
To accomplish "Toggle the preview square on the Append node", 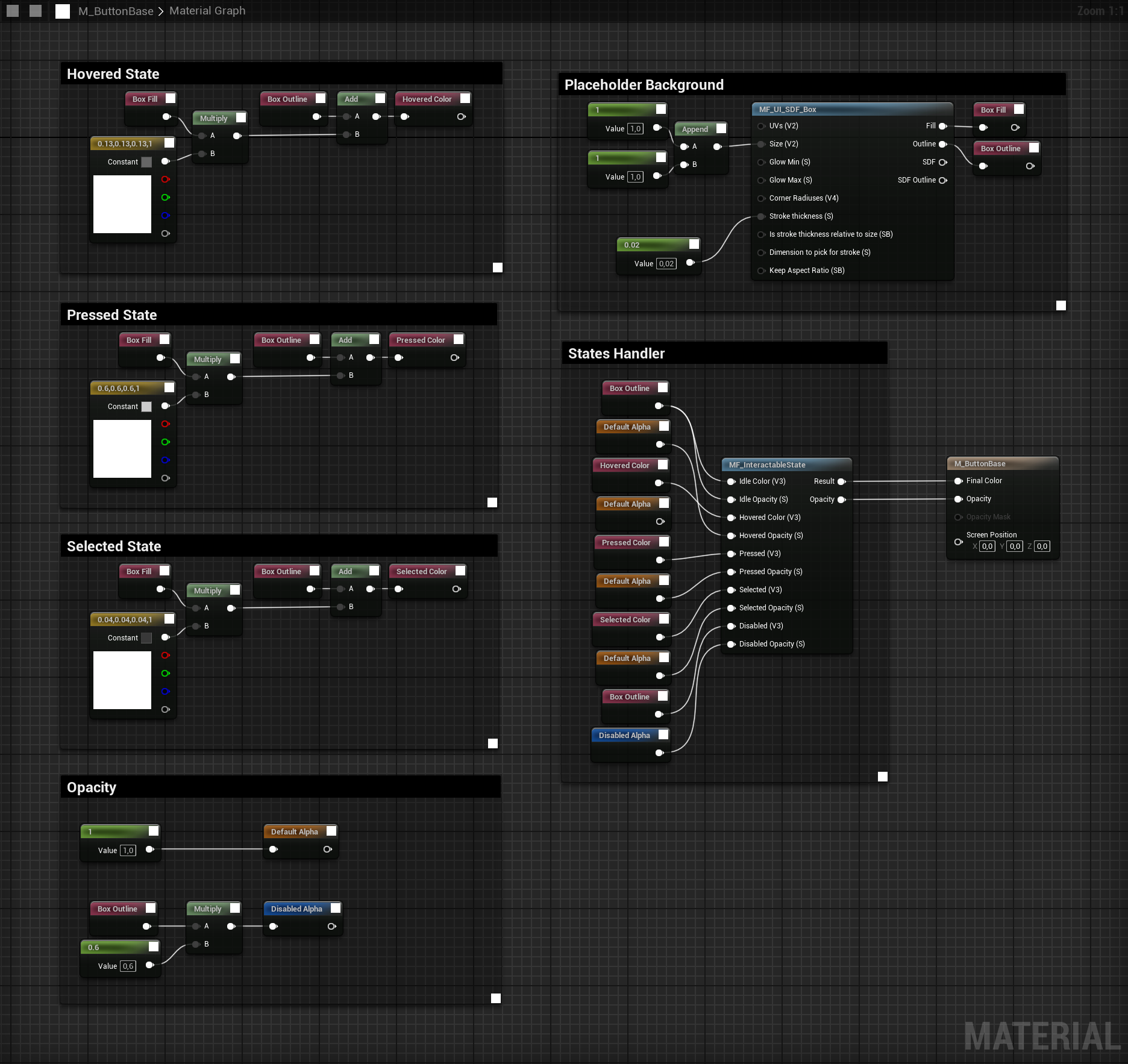I will (721, 128).
